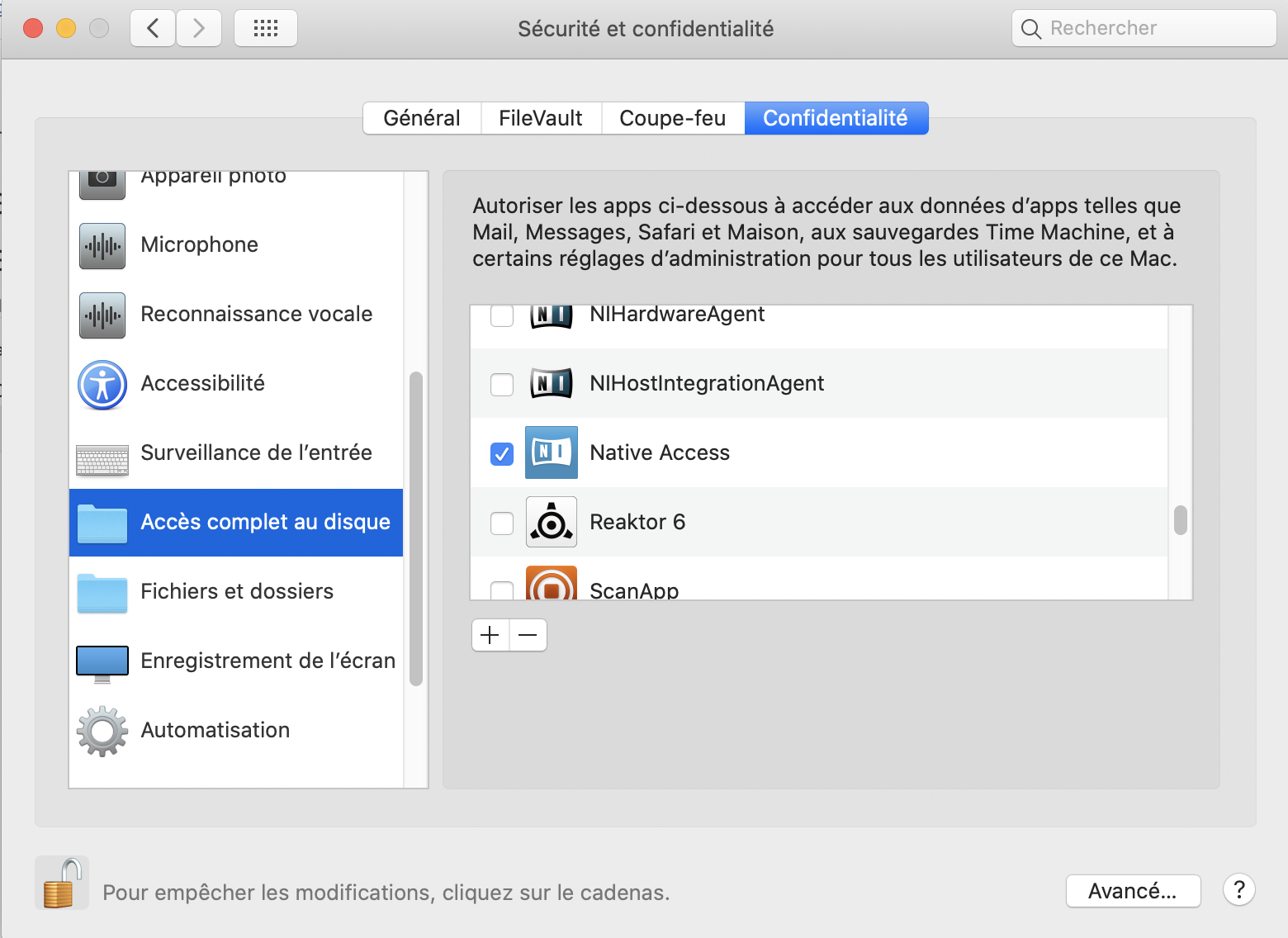Click the Native Access app icon

pos(552,452)
